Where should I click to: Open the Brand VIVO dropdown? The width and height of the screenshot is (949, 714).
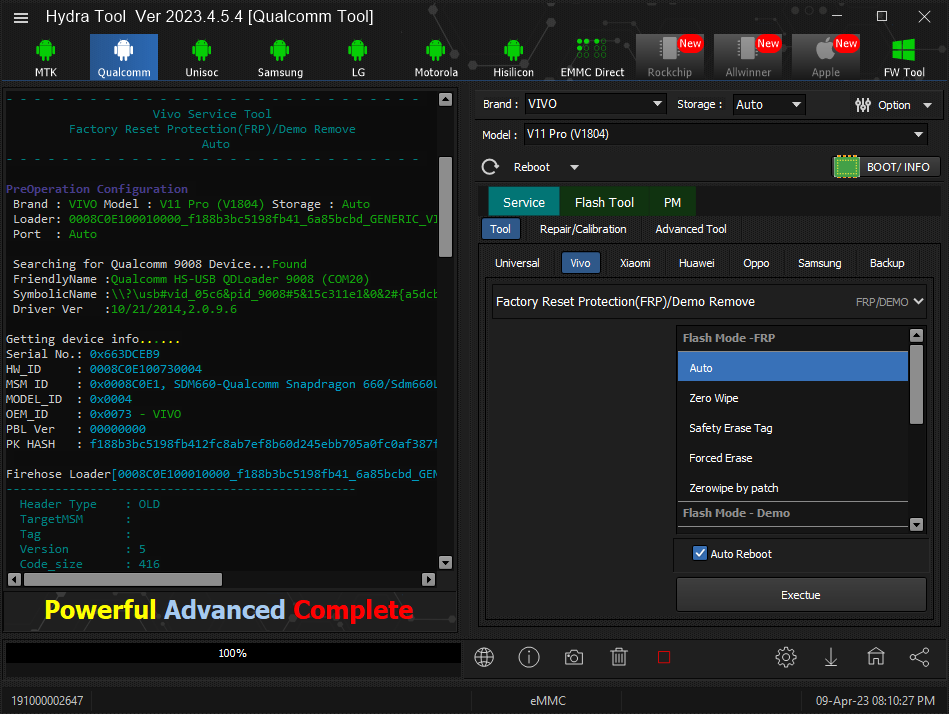(x=595, y=104)
